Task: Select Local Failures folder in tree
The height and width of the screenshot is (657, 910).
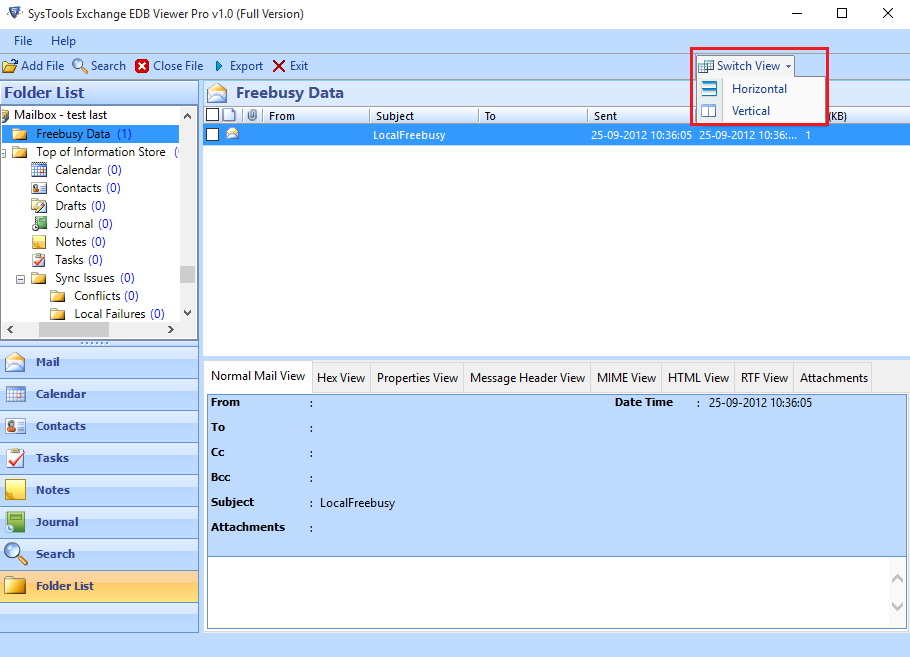Action: click(x=119, y=314)
